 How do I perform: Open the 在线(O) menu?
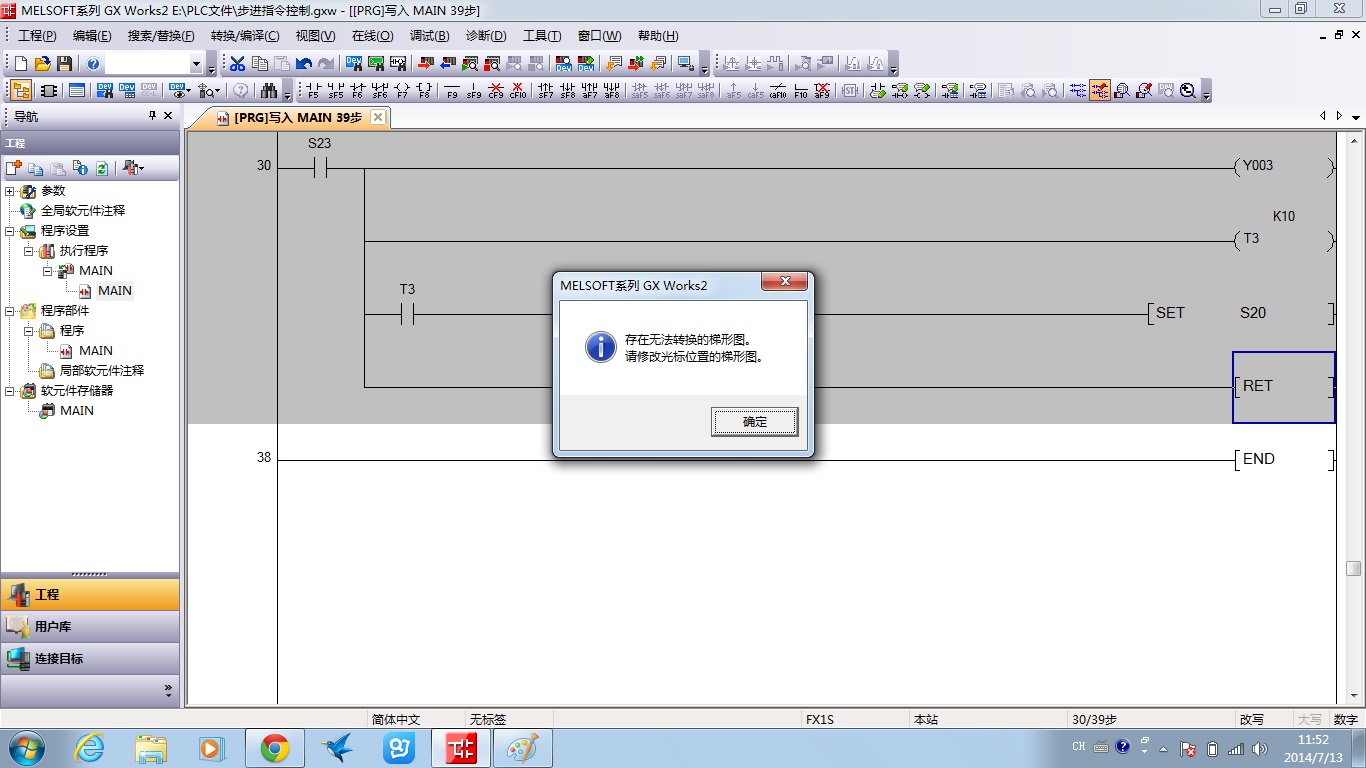coord(372,36)
